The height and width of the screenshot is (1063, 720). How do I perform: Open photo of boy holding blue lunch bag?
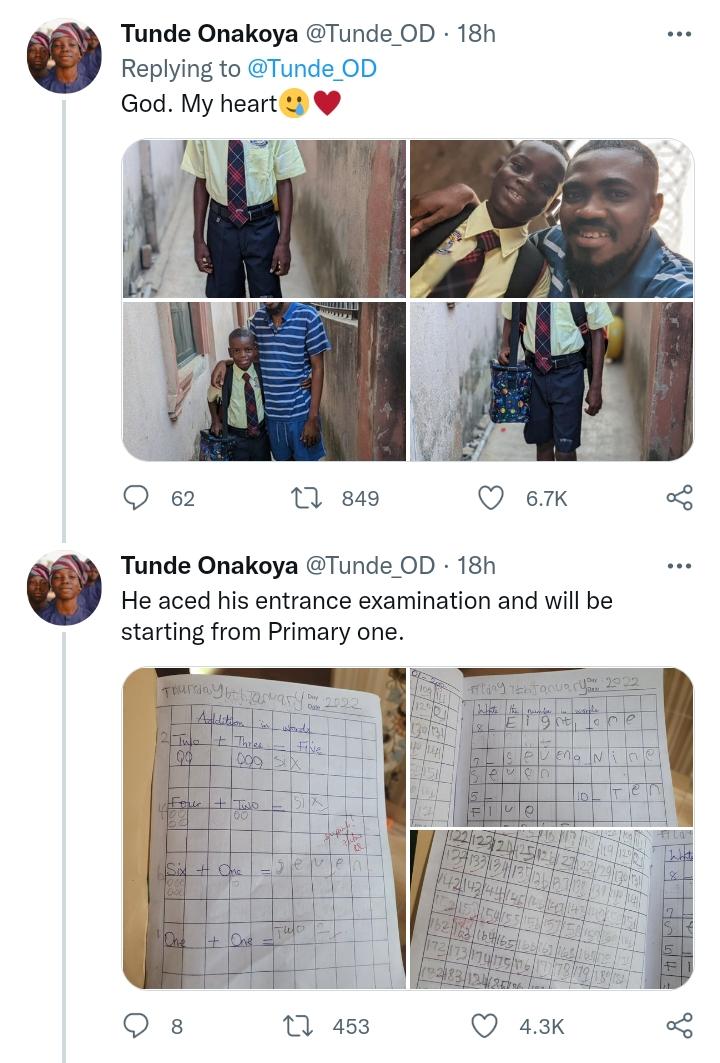[x=551, y=381]
